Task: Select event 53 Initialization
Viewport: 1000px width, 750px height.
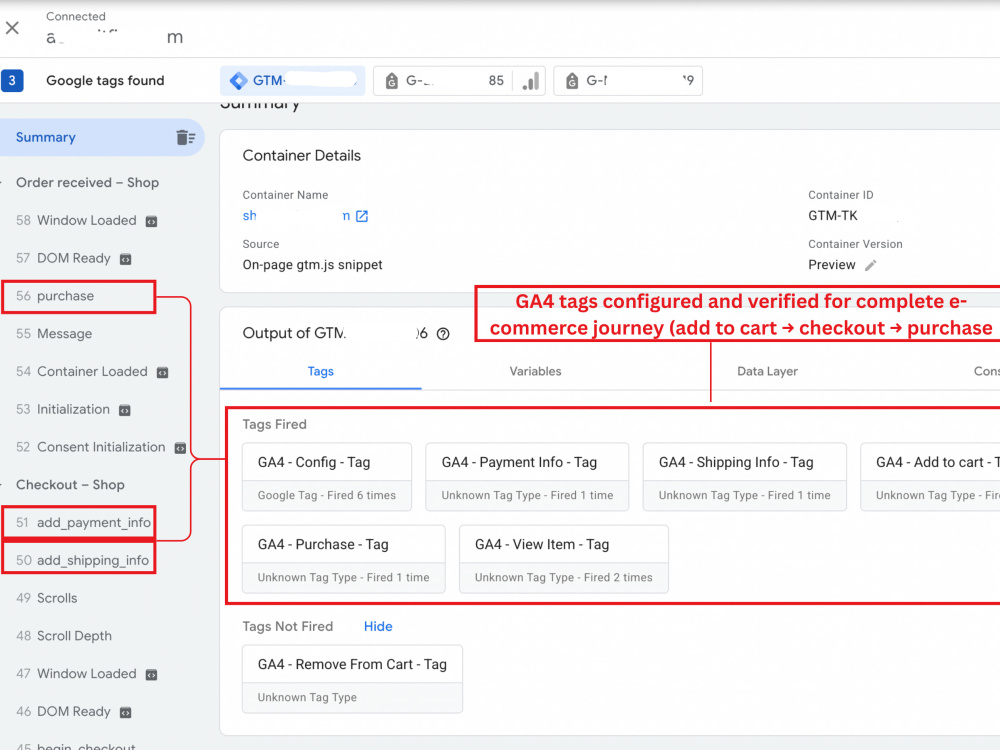Action: (62, 409)
